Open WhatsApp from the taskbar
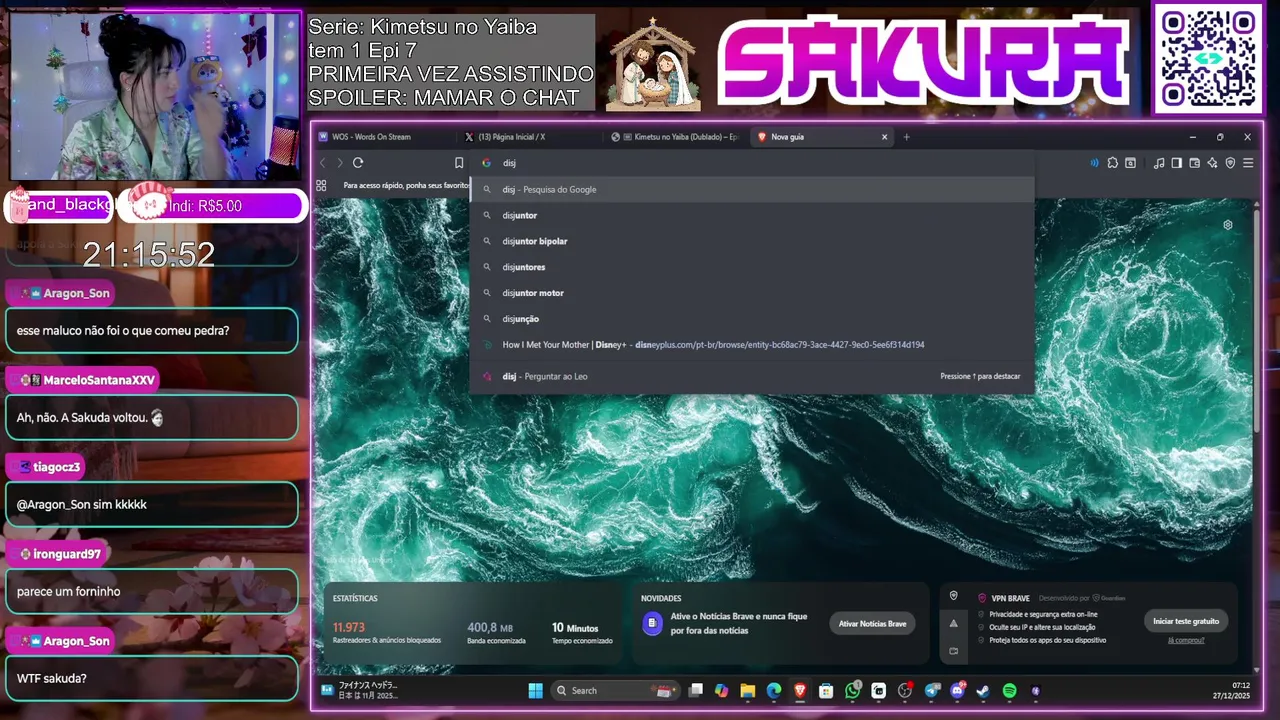The width and height of the screenshot is (1280, 720). 853,690
